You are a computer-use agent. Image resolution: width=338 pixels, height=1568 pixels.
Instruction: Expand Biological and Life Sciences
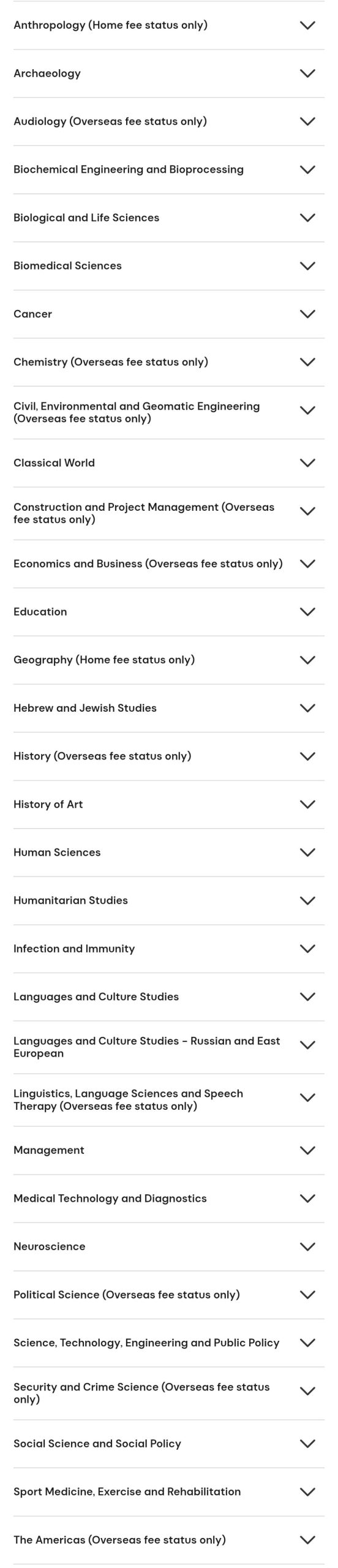tap(169, 217)
